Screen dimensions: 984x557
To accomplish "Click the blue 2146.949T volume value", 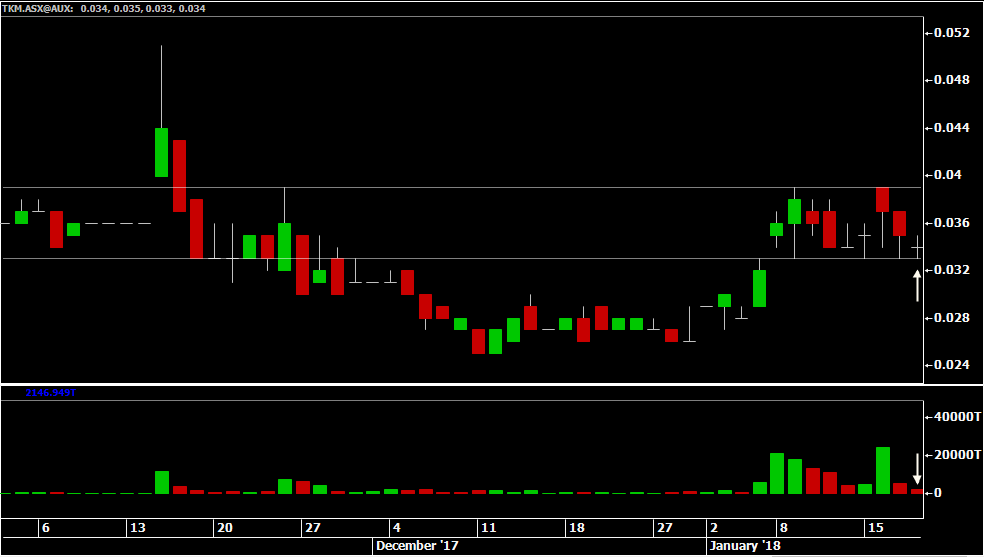I will tap(51, 393).
